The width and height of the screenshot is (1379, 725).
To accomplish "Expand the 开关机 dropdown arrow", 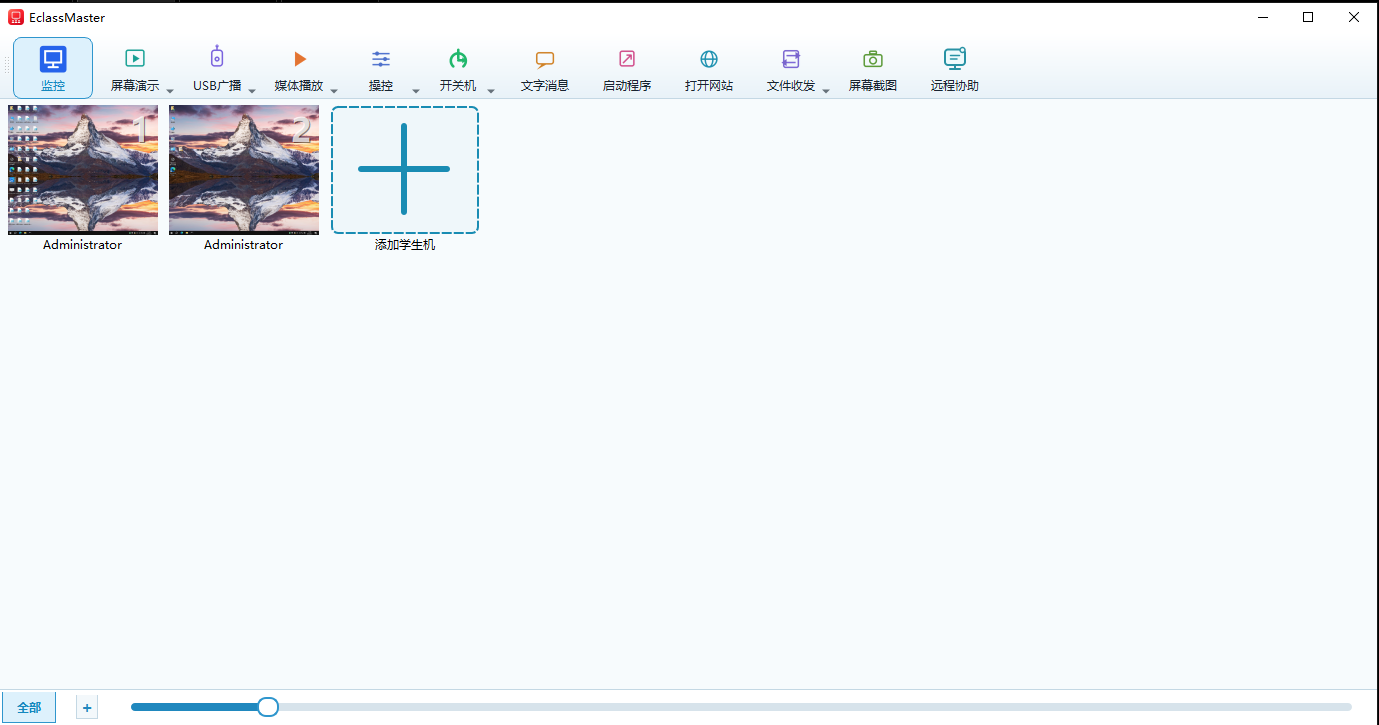I will click(491, 90).
